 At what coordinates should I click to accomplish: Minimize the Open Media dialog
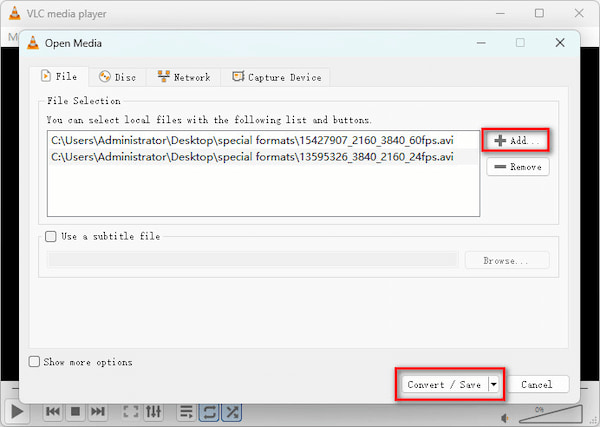[x=481, y=43]
